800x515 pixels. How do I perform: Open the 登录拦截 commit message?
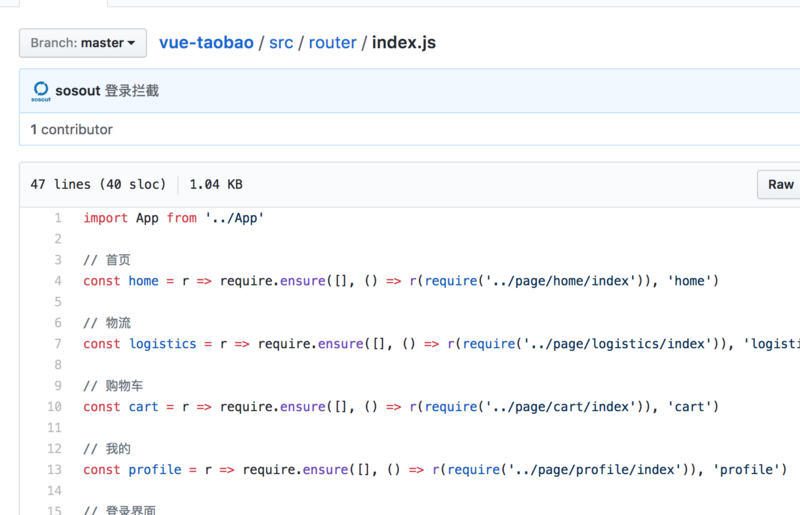click(x=132, y=91)
